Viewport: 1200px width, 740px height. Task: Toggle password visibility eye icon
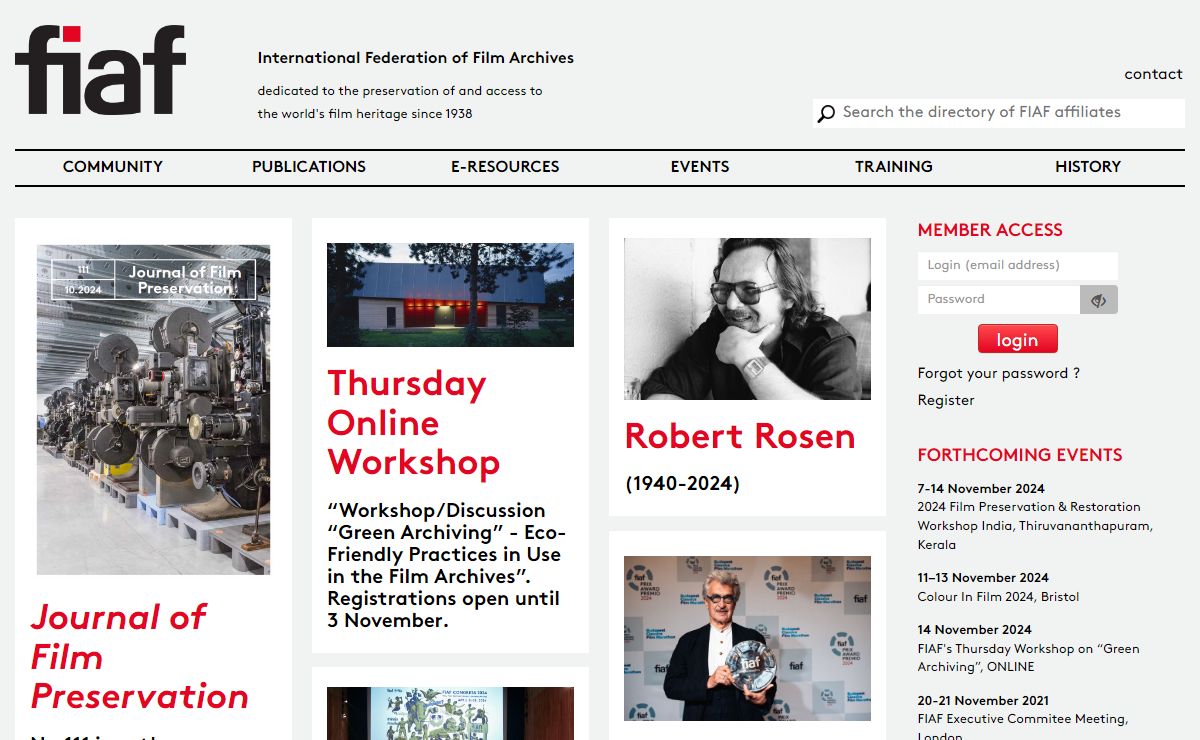tap(1099, 300)
